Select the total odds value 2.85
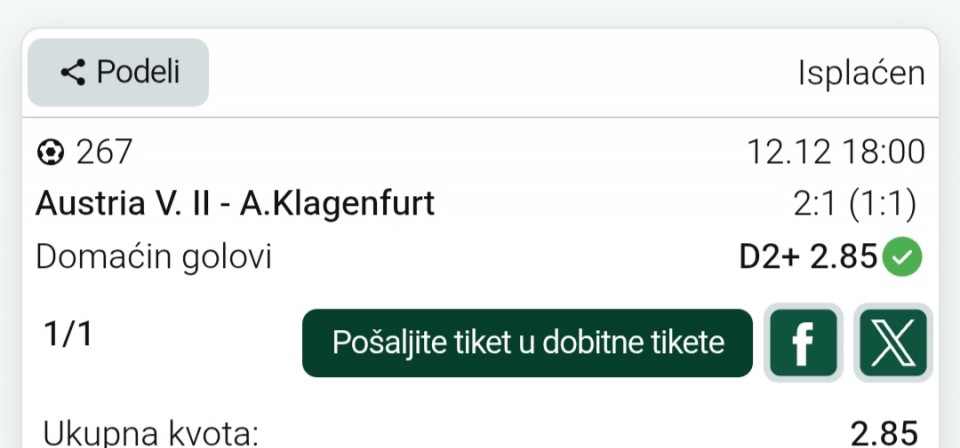Viewport: 960px width, 448px height. [x=884, y=434]
